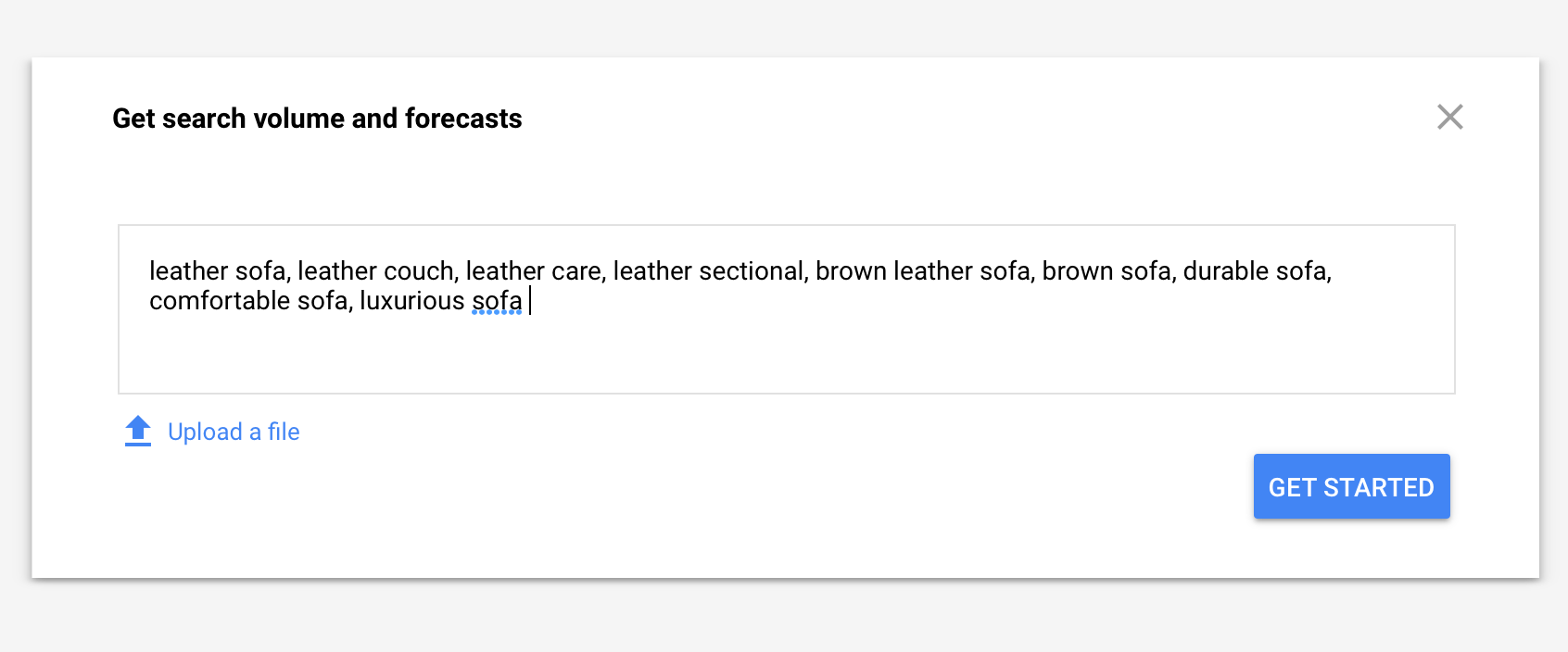Click the dotted-underlined word 'sofa'

coord(497,300)
